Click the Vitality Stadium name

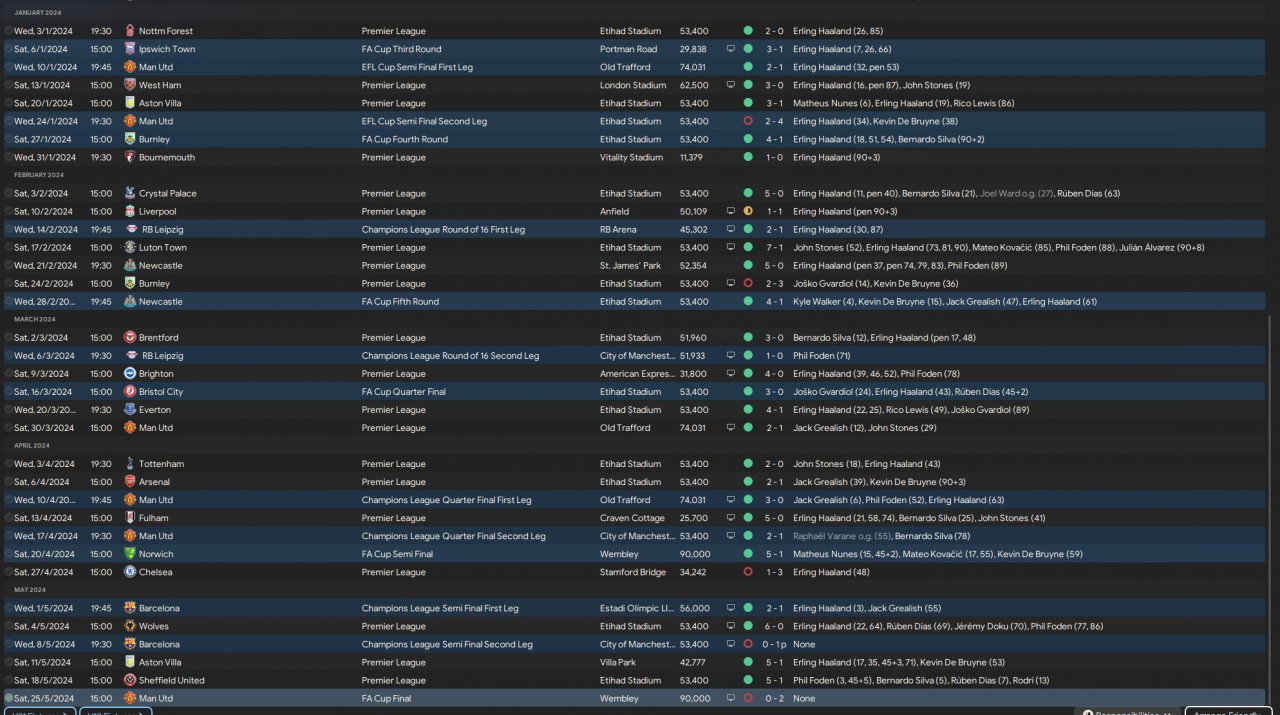coord(631,157)
